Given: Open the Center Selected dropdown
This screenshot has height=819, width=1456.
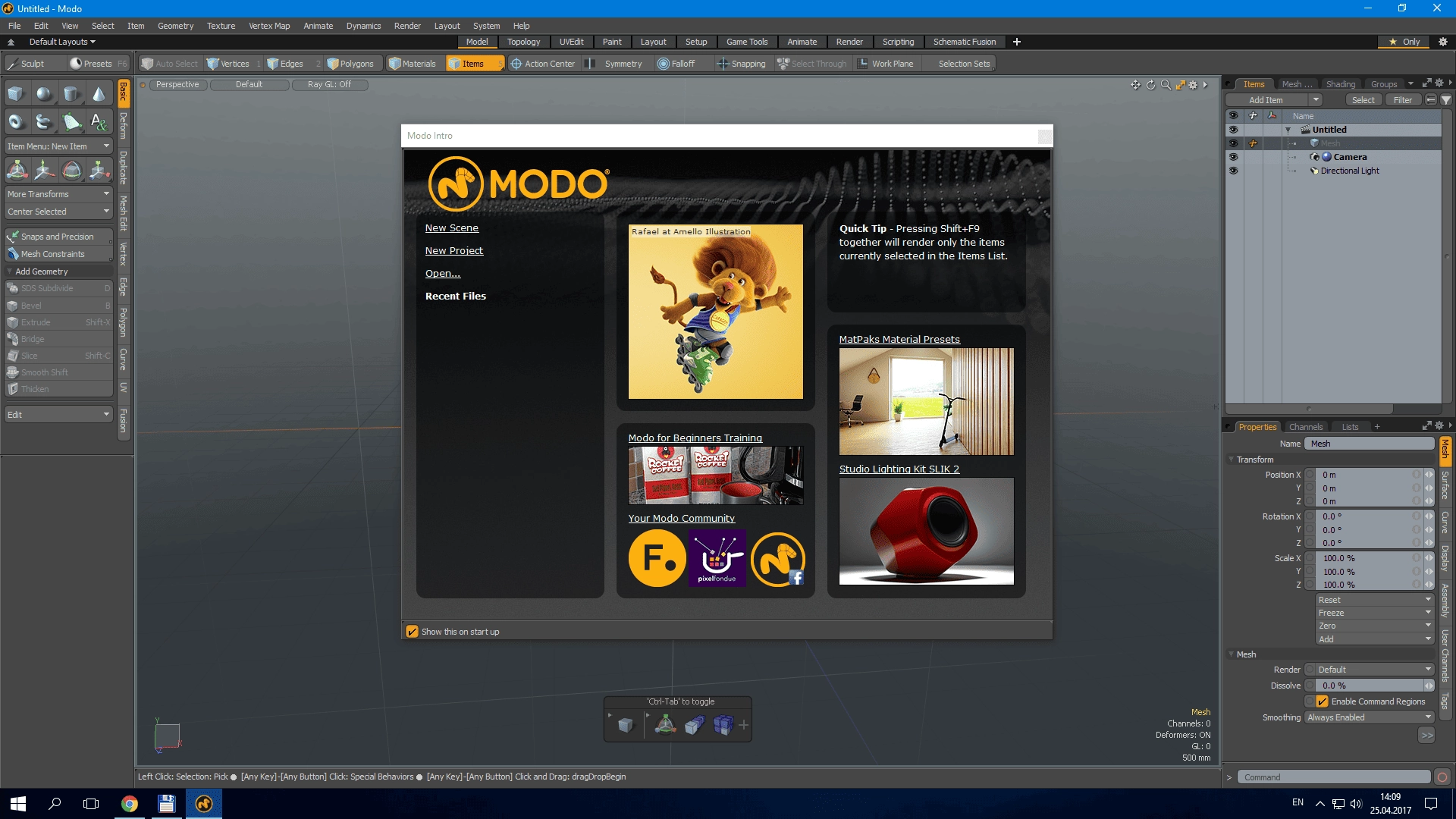Looking at the screenshot, I should point(58,212).
